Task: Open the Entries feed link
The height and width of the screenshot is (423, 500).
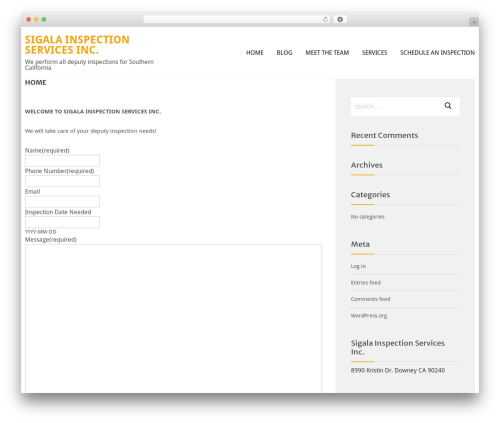Action: (365, 283)
